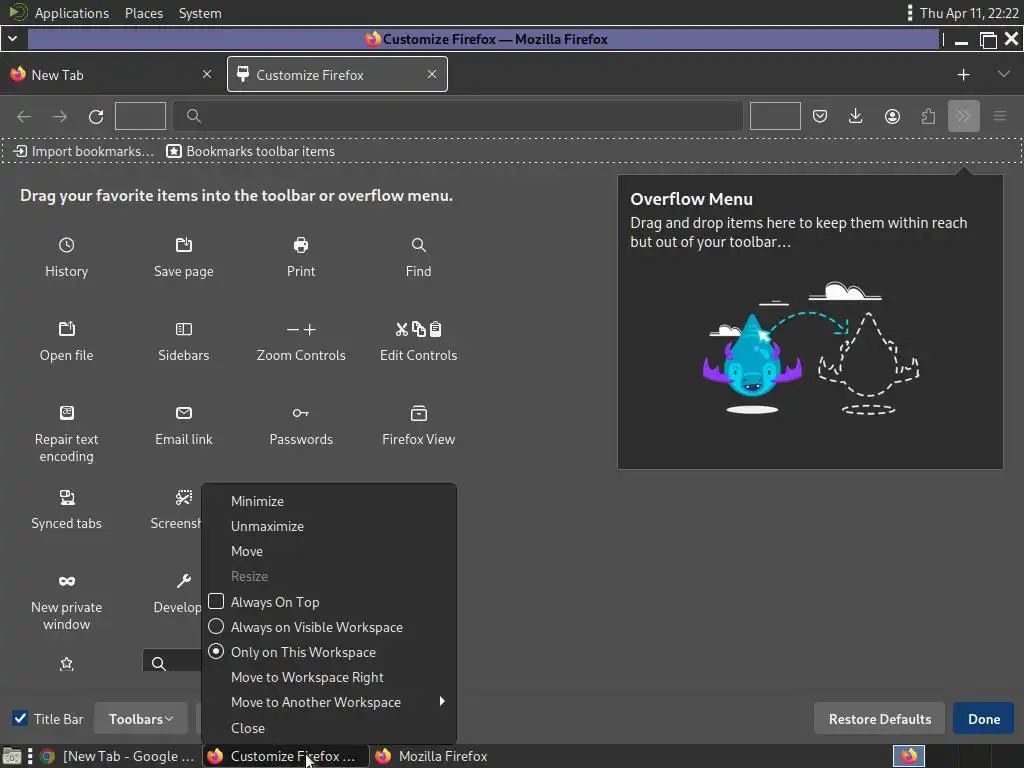Screen dimensions: 1024x768
Task: Click the Screenshot scissors icon
Action: pos(184,498)
